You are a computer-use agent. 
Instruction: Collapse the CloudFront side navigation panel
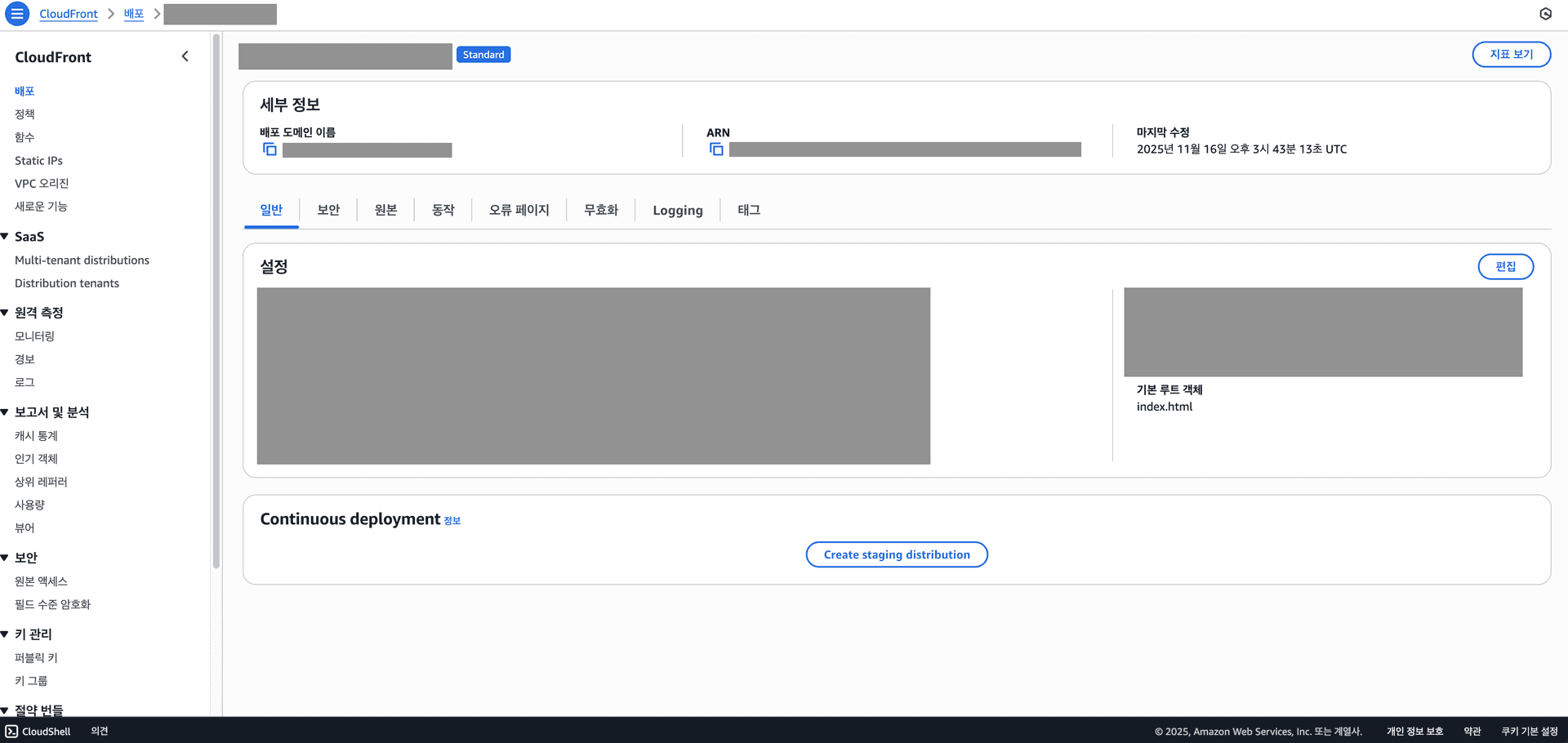pyautogui.click(x=185, y=56)
